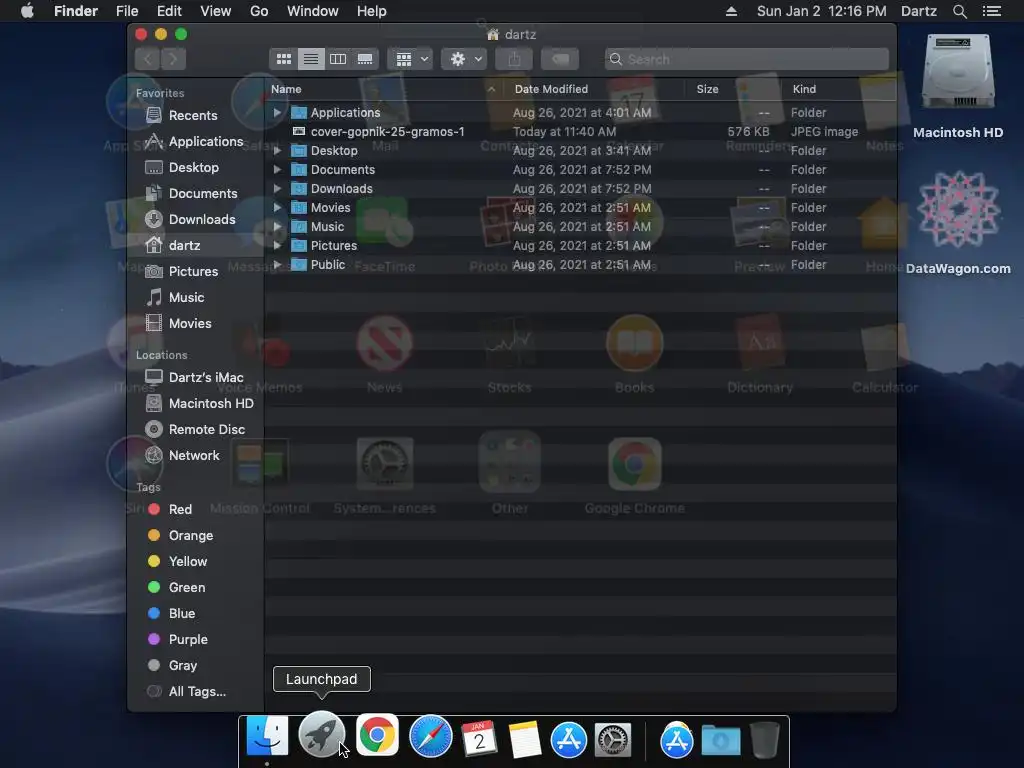Click the Share toolbar button
Image resolution: width=1024 pixels, height=768 pixels.
click(514, 59)
